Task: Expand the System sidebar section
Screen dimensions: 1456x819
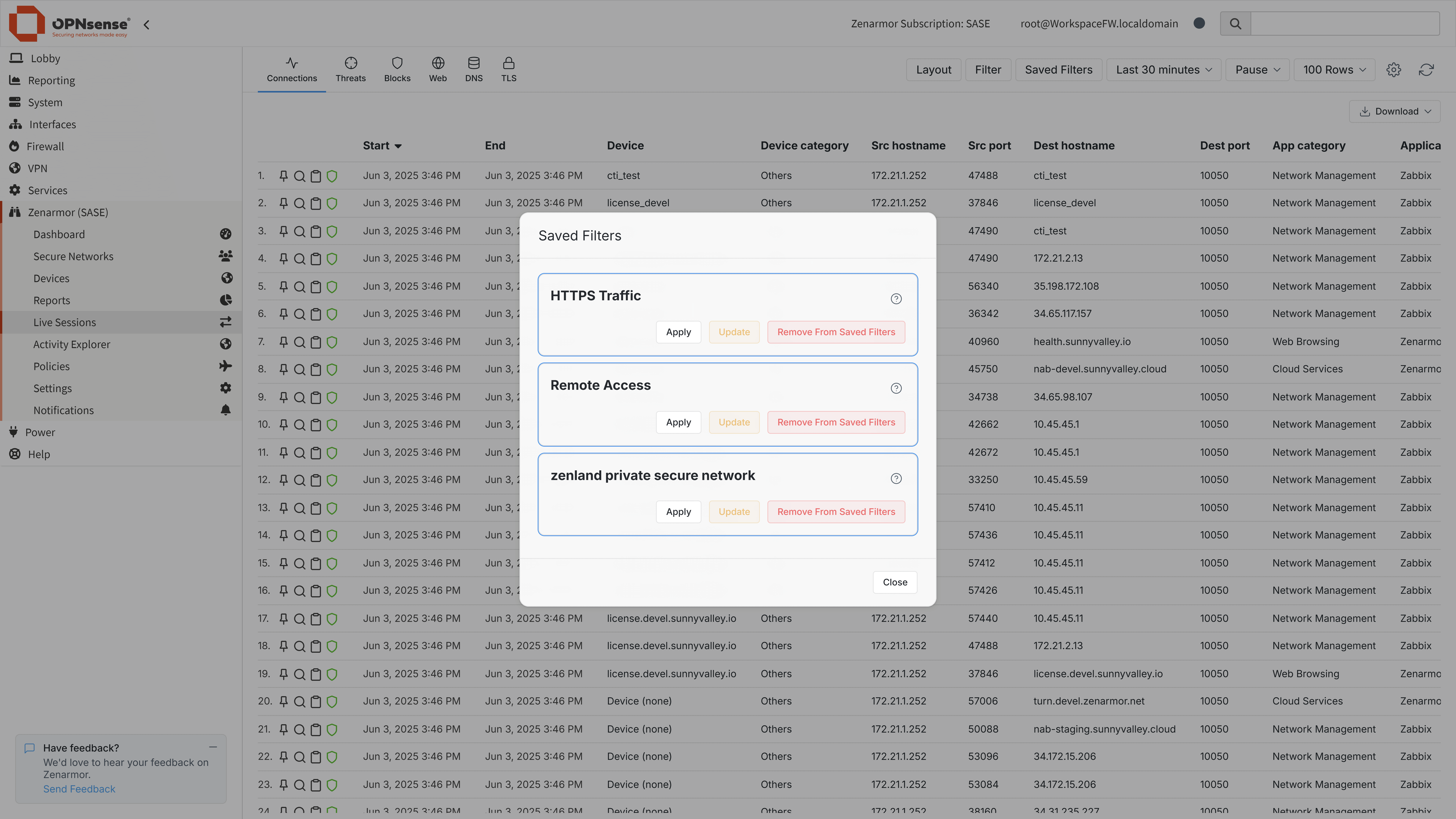Action: pos(45,102)
